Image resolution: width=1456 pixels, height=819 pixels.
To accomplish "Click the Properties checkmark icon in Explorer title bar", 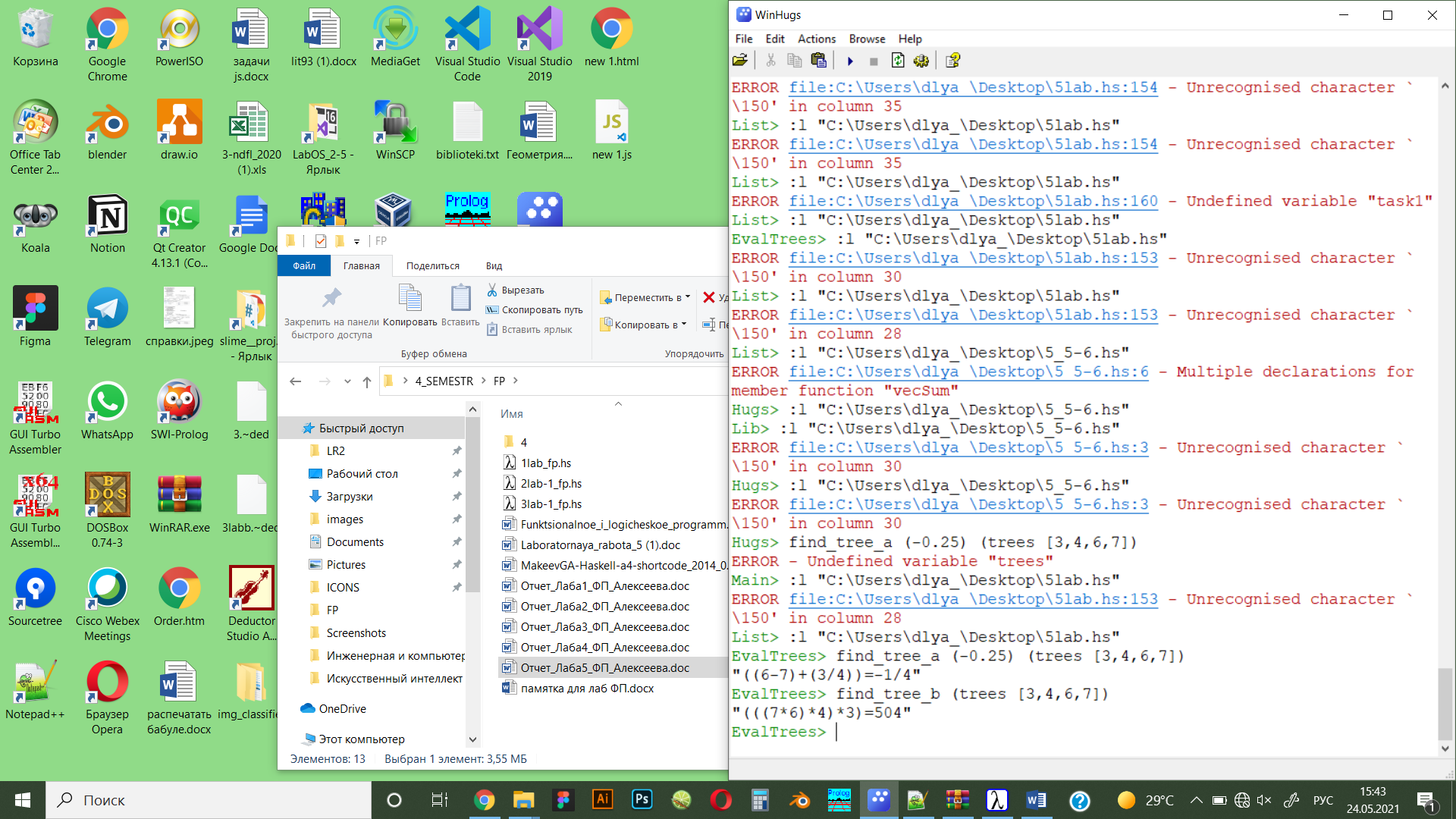I will click(321, 241).
